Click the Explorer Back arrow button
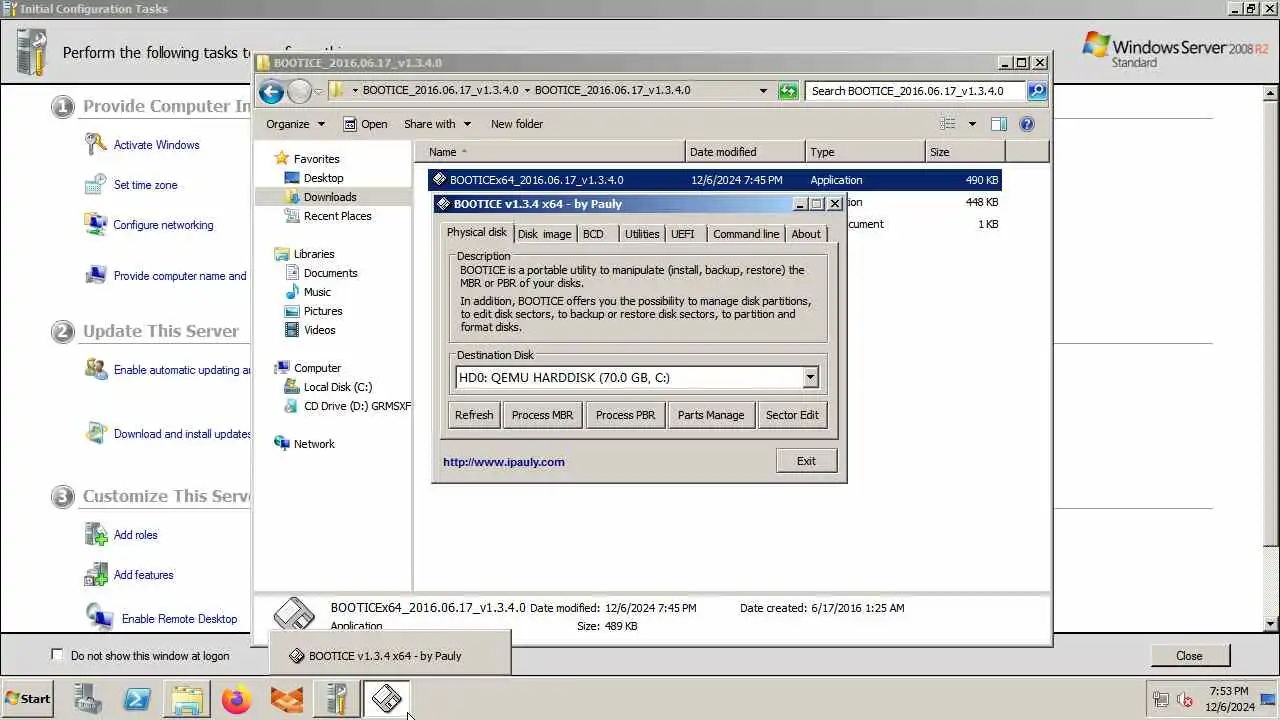 pyautogui.click(x=271, y=91)
